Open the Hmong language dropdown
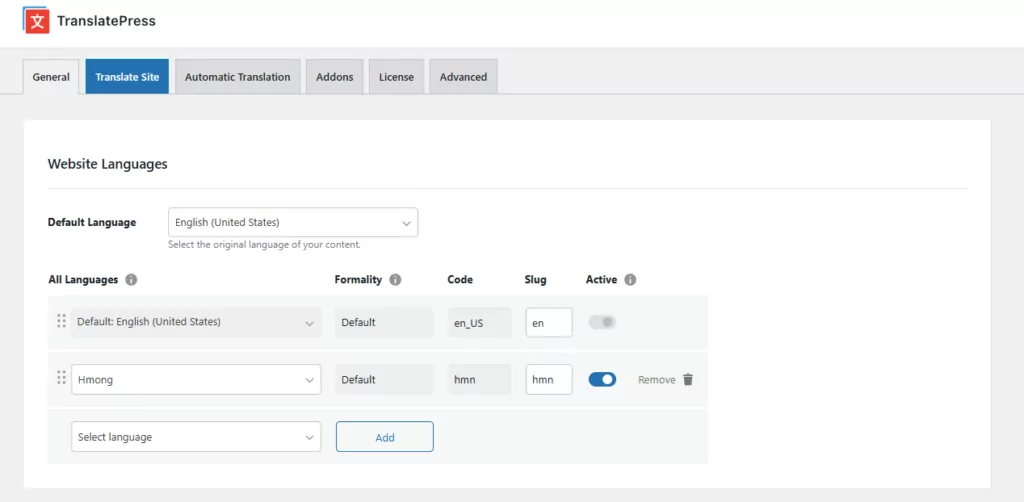Image resolution: width=1024 pixels, height=502 pixels. point(196,379)
